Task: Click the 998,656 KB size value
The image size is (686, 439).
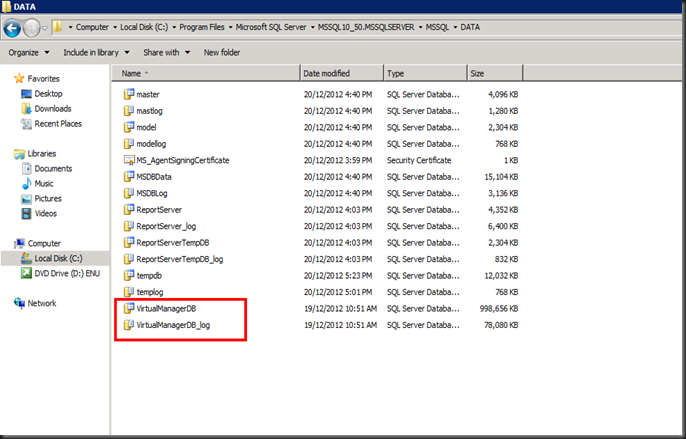Action: (499, 309)
